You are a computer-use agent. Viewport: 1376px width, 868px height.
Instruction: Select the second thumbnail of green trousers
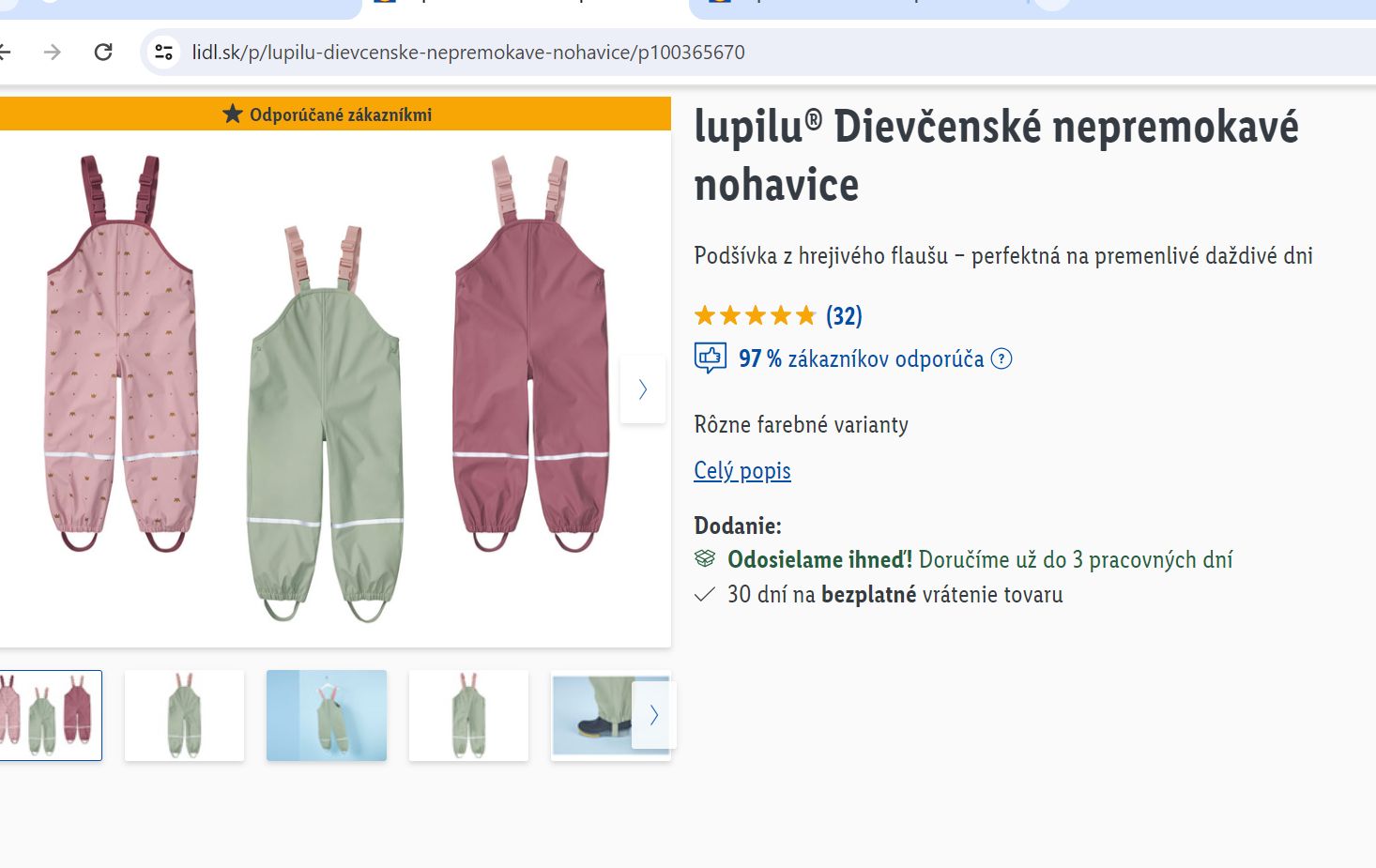click(184, 715)
